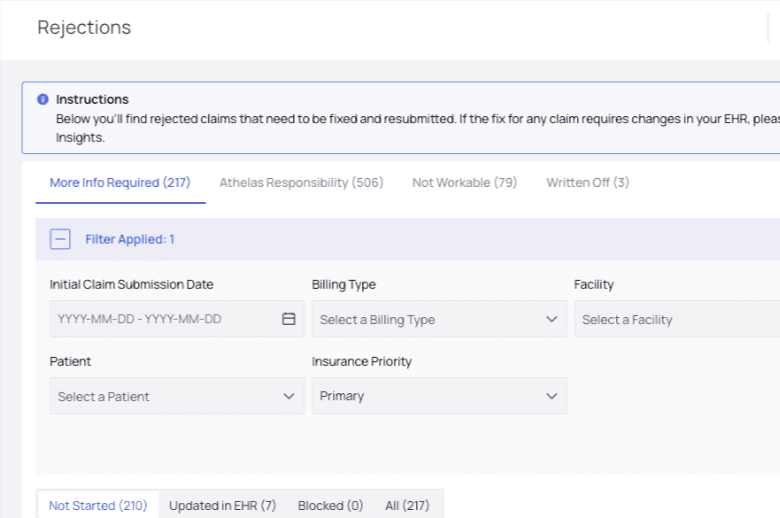Click the Insurance Priority chevron arrow

click(551, 397)
